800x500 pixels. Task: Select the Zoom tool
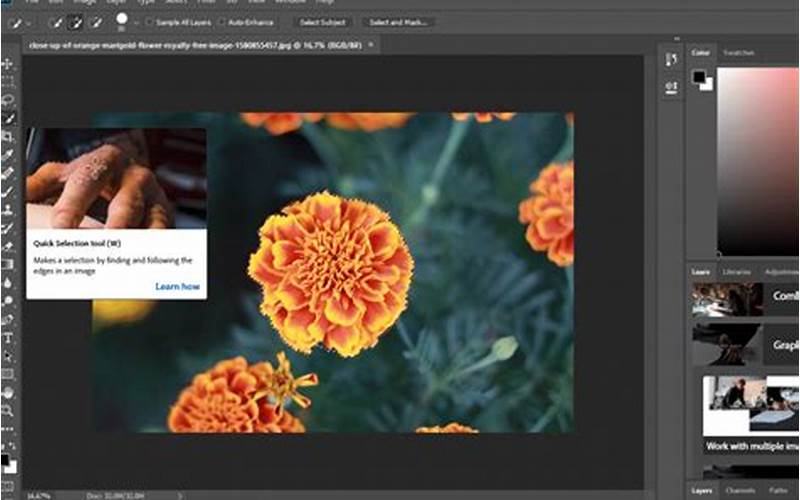pos(8,411)
